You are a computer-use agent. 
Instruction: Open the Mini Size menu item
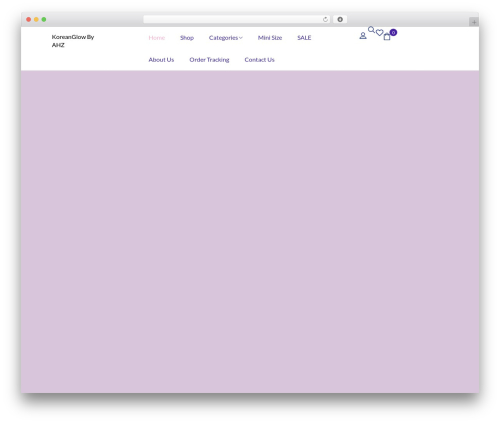(270, 38)
